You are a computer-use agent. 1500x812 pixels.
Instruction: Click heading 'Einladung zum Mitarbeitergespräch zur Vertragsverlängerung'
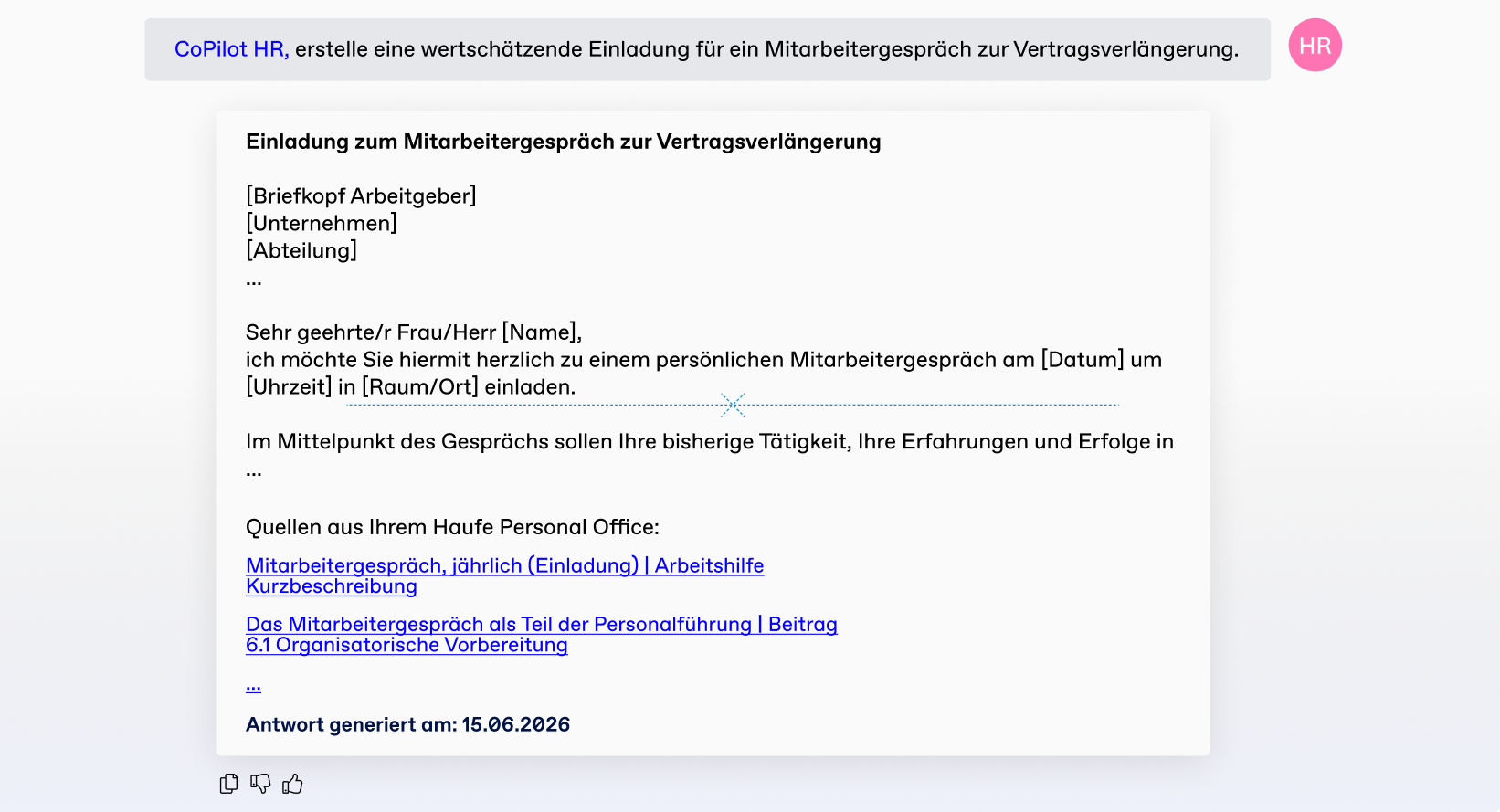[x=564, y=142]
